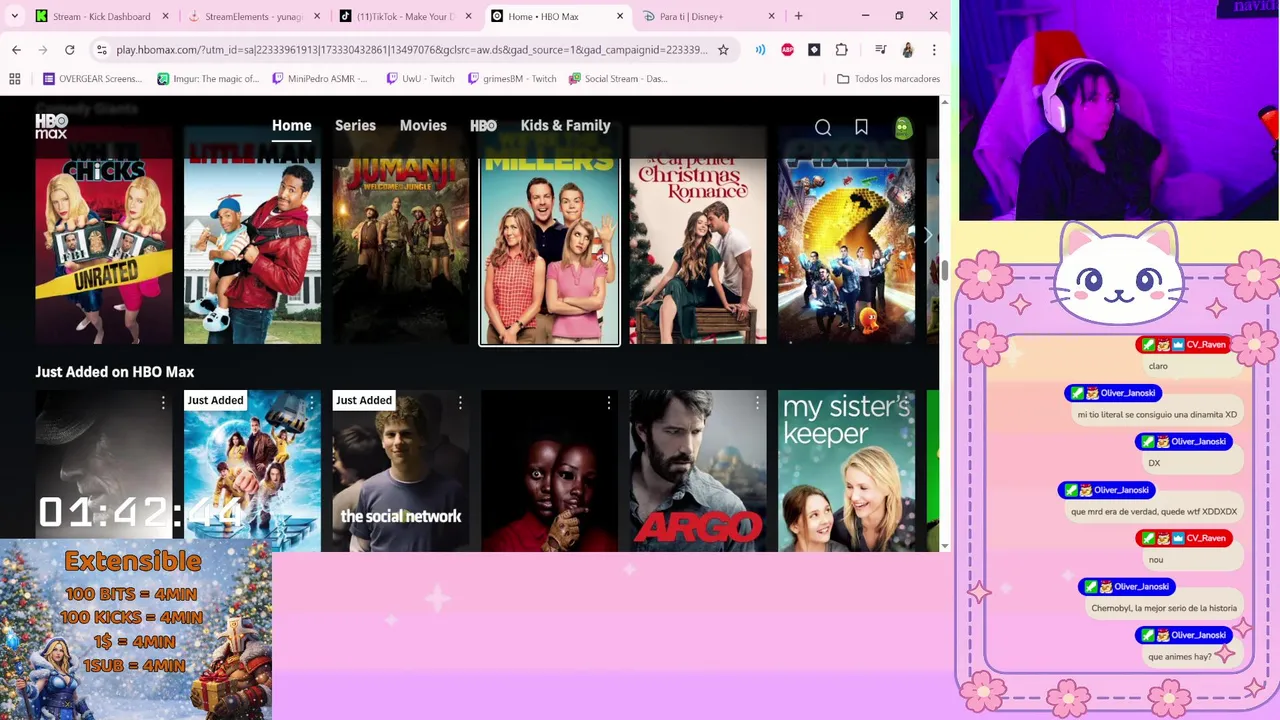Open options menu on The Social Network poster
This screenshot has width=1280, height=720.
[459, 402]
